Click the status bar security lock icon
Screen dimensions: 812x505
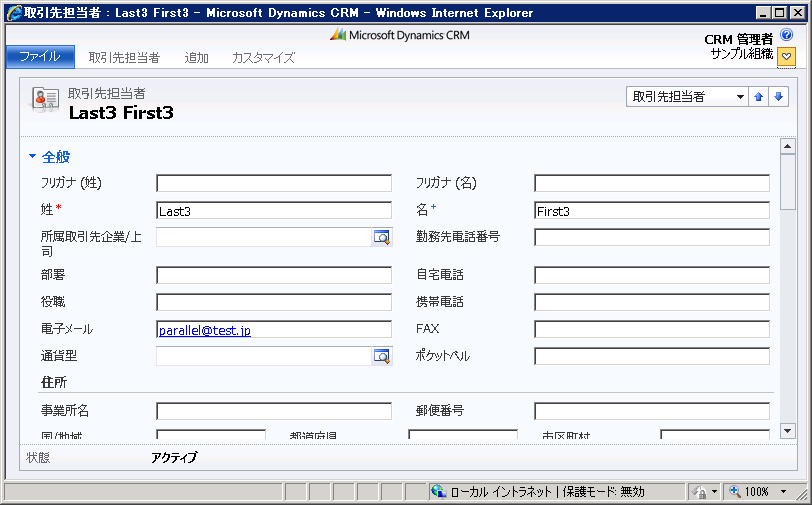coord(699,491)
